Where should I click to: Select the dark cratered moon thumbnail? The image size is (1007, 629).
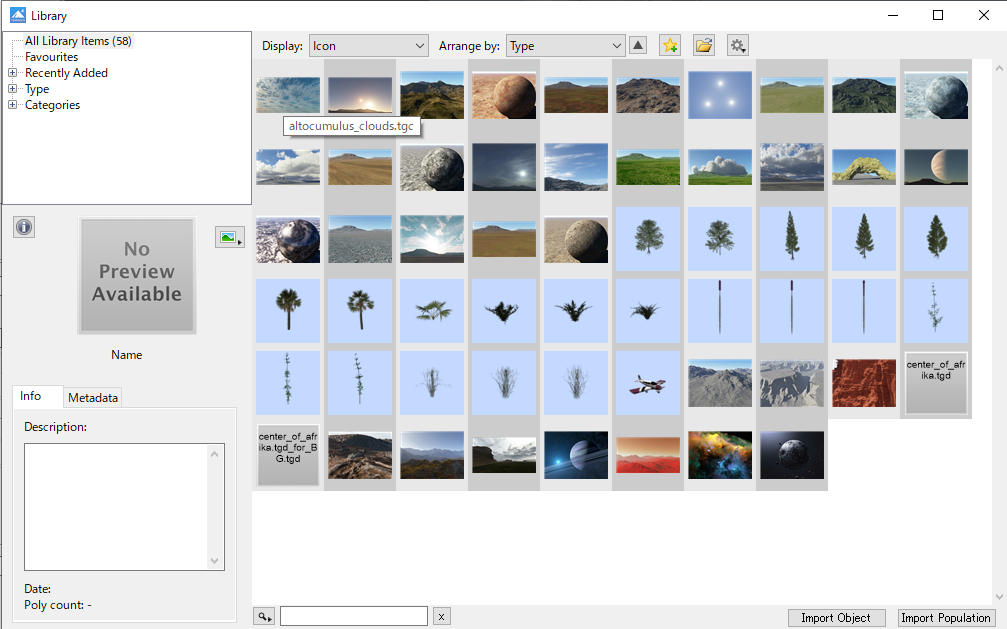(x=791, y=455)
